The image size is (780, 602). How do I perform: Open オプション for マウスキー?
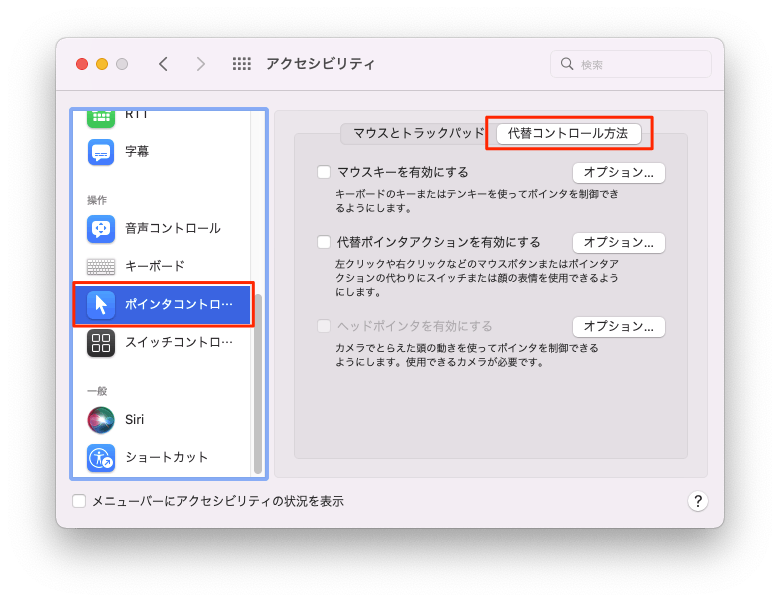[619, 173]
